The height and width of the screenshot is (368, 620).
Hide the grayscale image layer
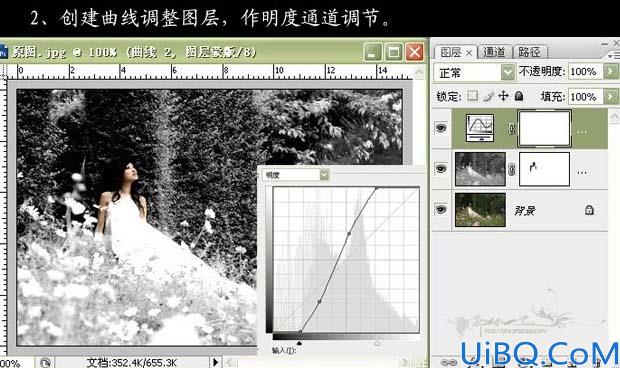441,169
